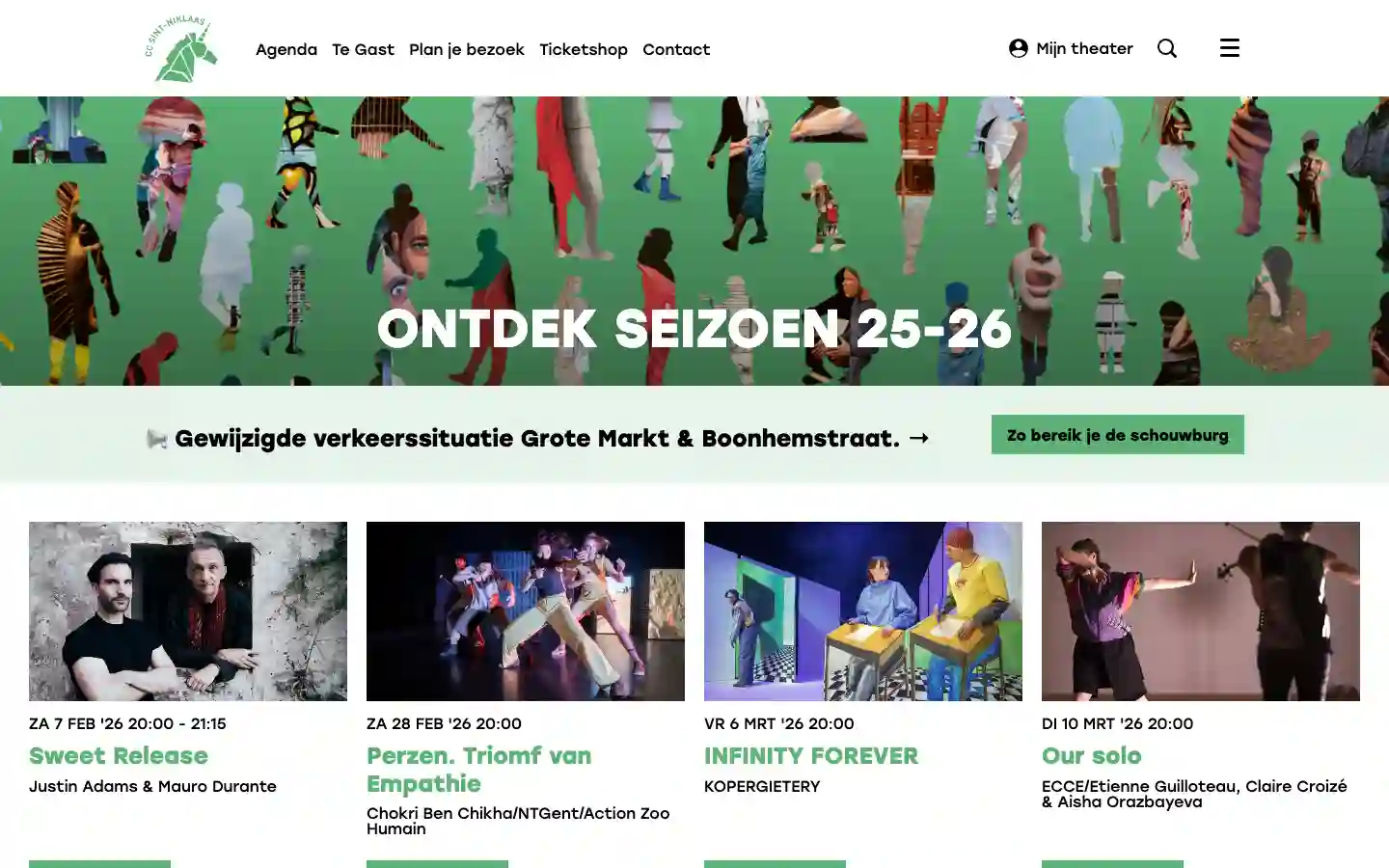Click the Sweet Release title link

click(119, 756)
